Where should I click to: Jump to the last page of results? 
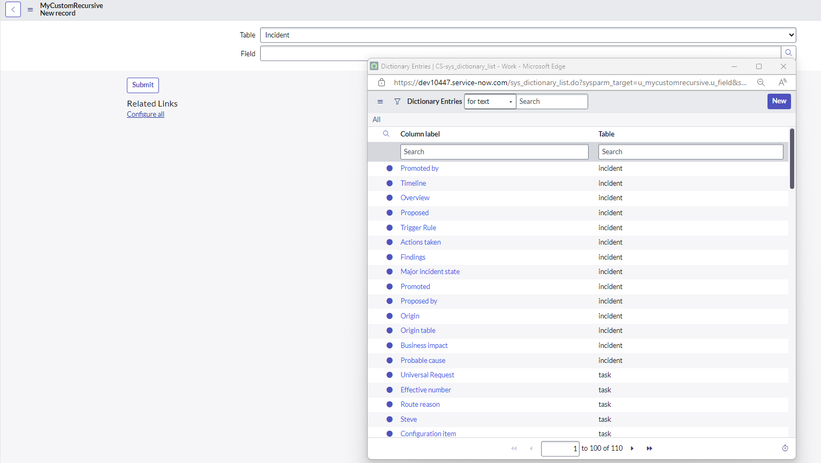pos(649,448)
